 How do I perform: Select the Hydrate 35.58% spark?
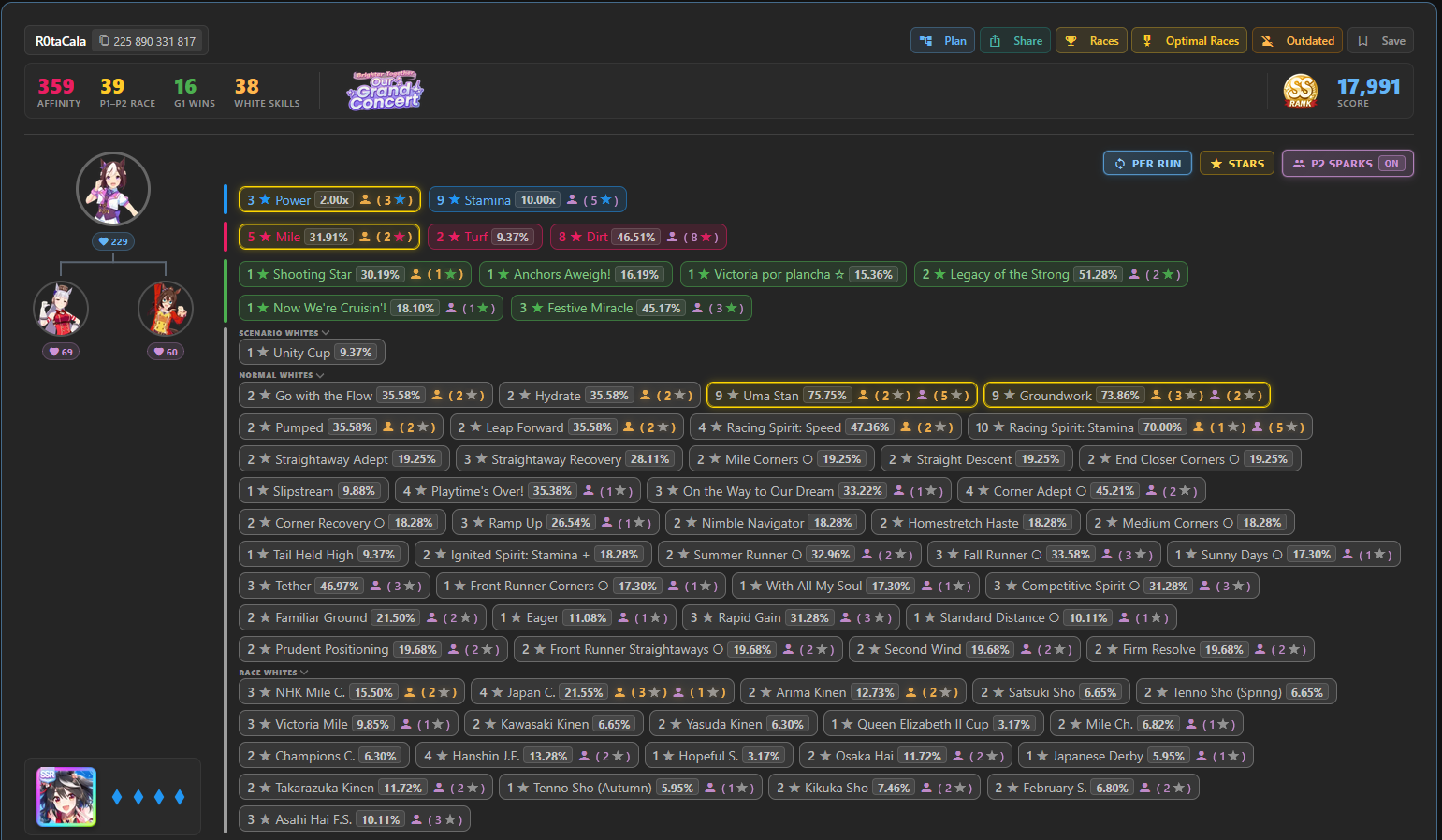(600, 396)
